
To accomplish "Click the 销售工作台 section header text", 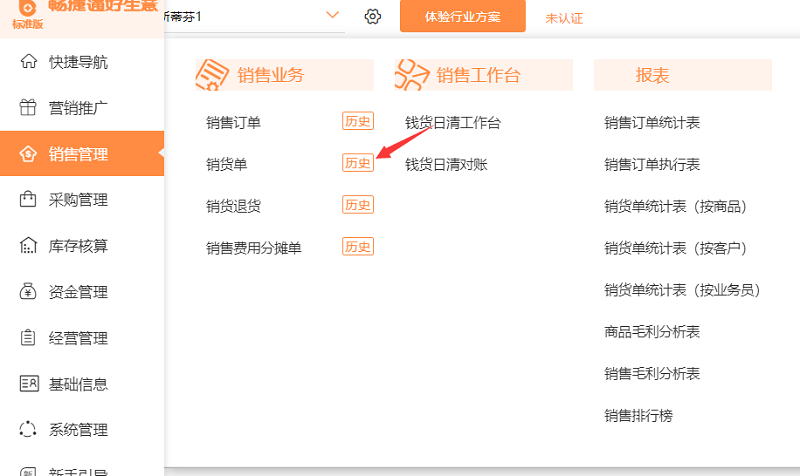I will point(479,76).
